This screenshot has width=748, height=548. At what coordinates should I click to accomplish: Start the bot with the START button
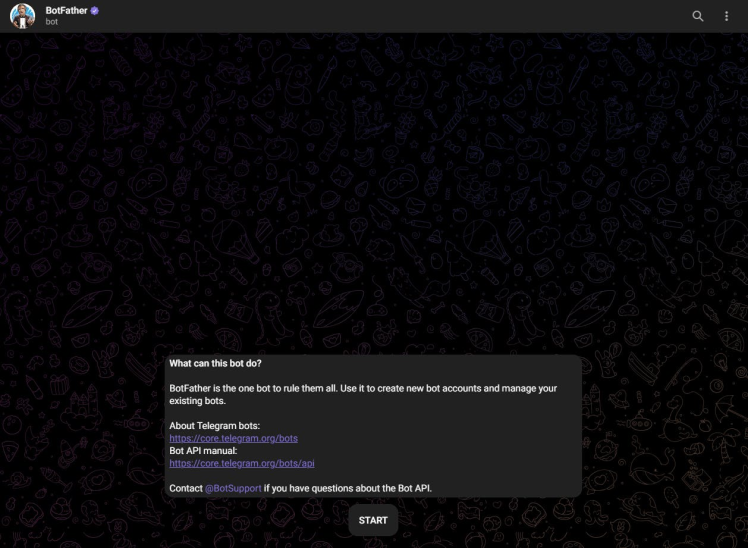click(x=373, y=520)
